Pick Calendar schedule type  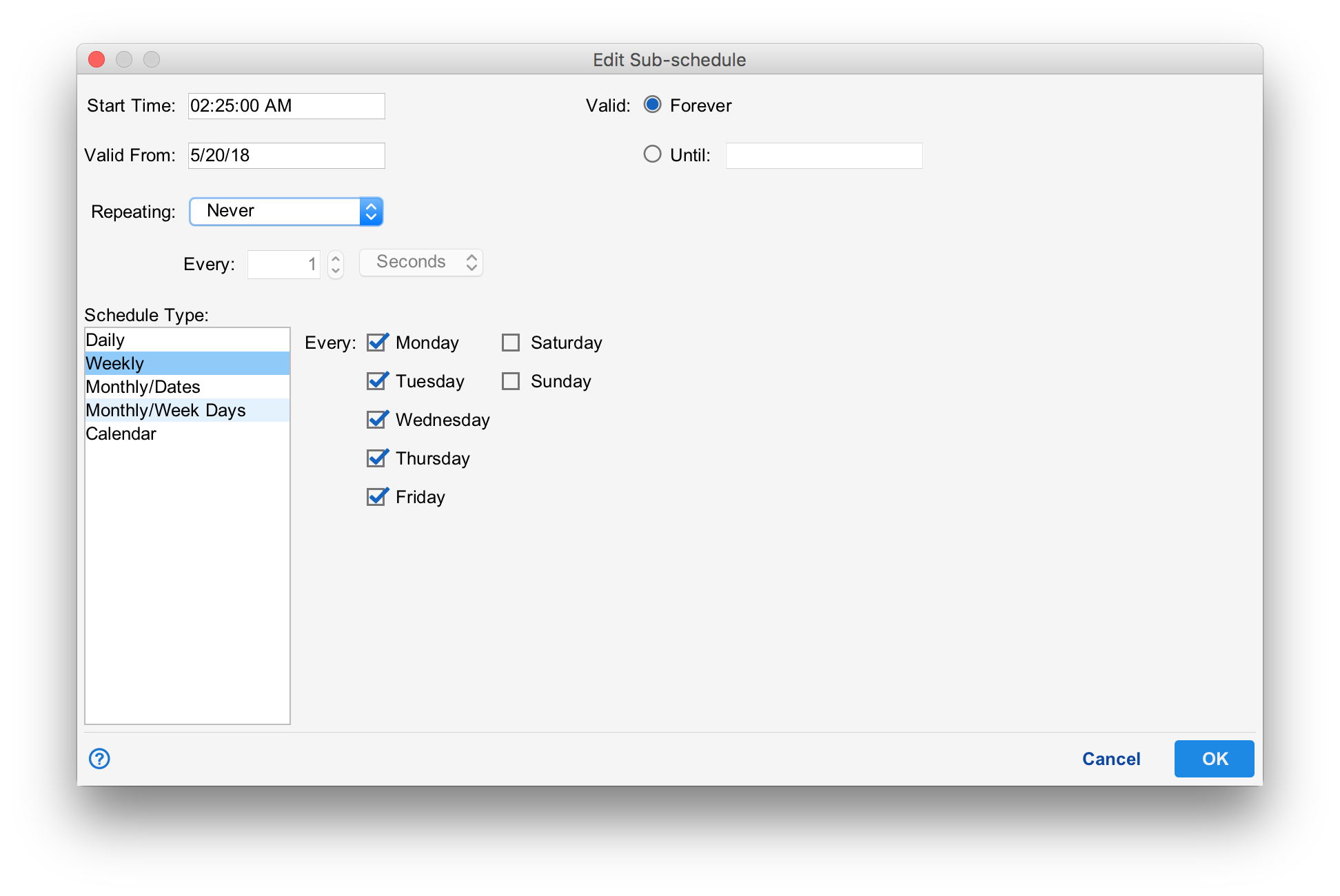coord(186,434)
